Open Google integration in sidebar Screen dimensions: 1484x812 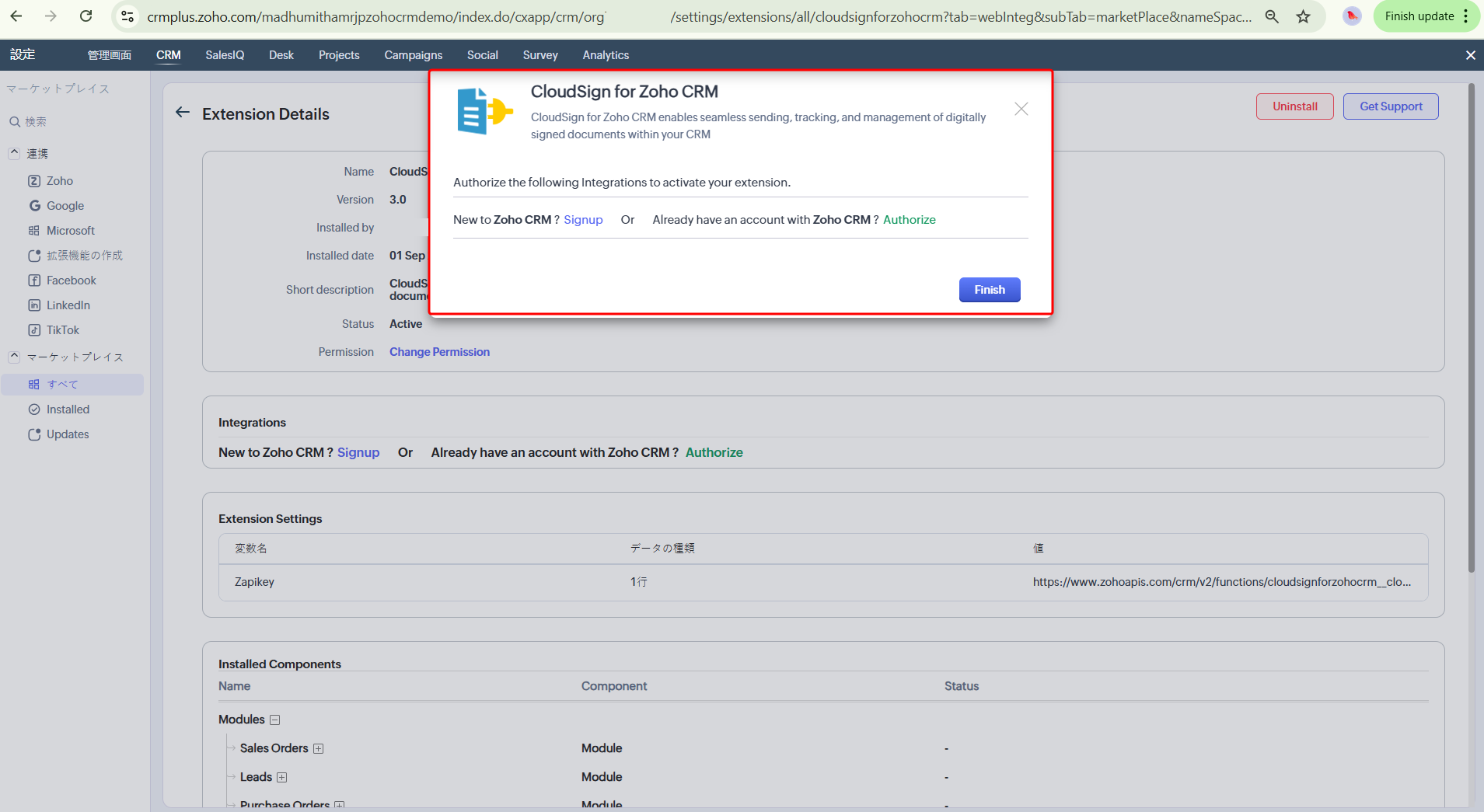click(65, 206)
